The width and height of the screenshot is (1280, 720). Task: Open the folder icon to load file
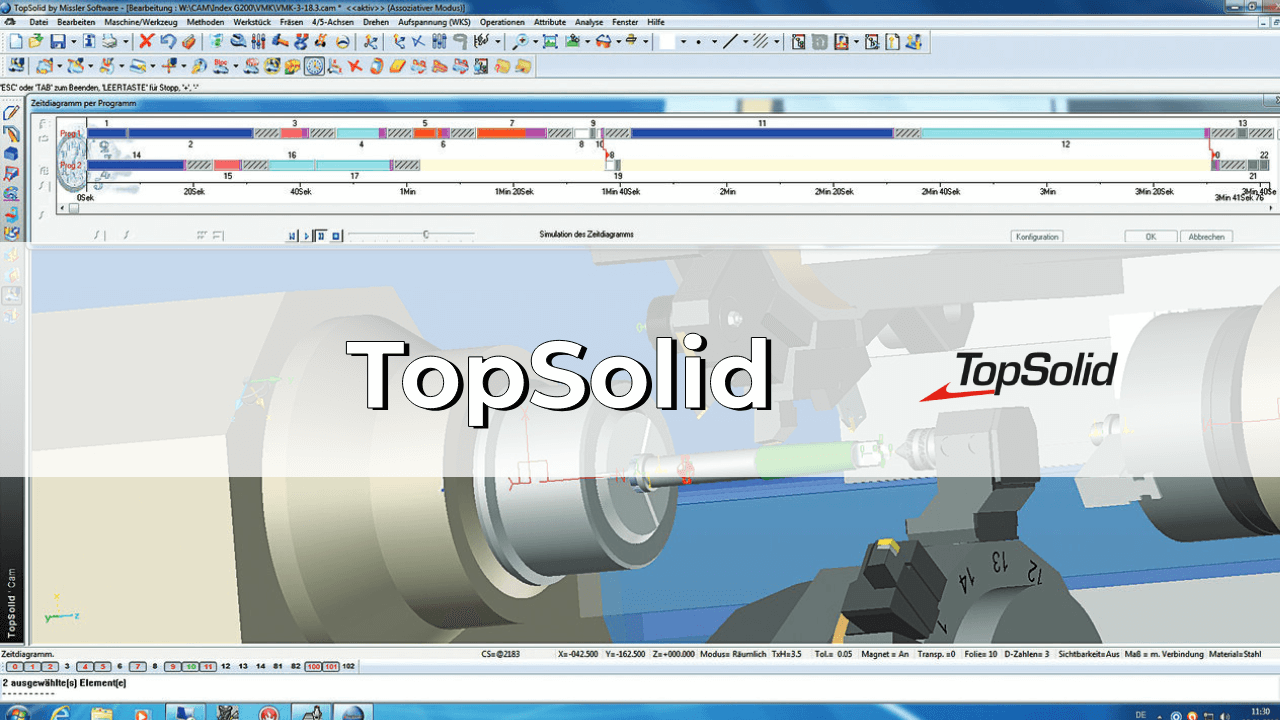[36, 42]
